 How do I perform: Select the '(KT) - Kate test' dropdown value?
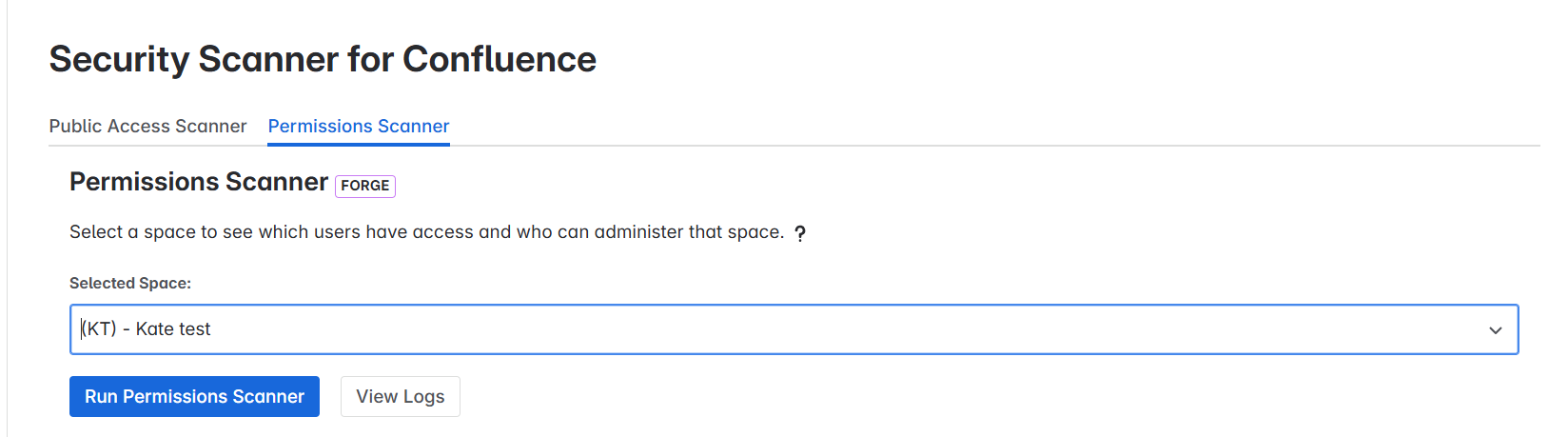click(146, 328)
